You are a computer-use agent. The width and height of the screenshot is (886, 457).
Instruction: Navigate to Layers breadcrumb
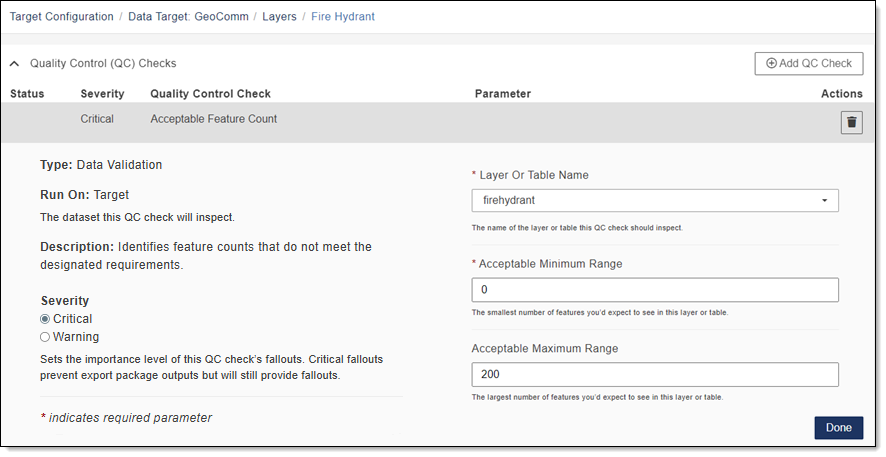click(x=279, y=17)
